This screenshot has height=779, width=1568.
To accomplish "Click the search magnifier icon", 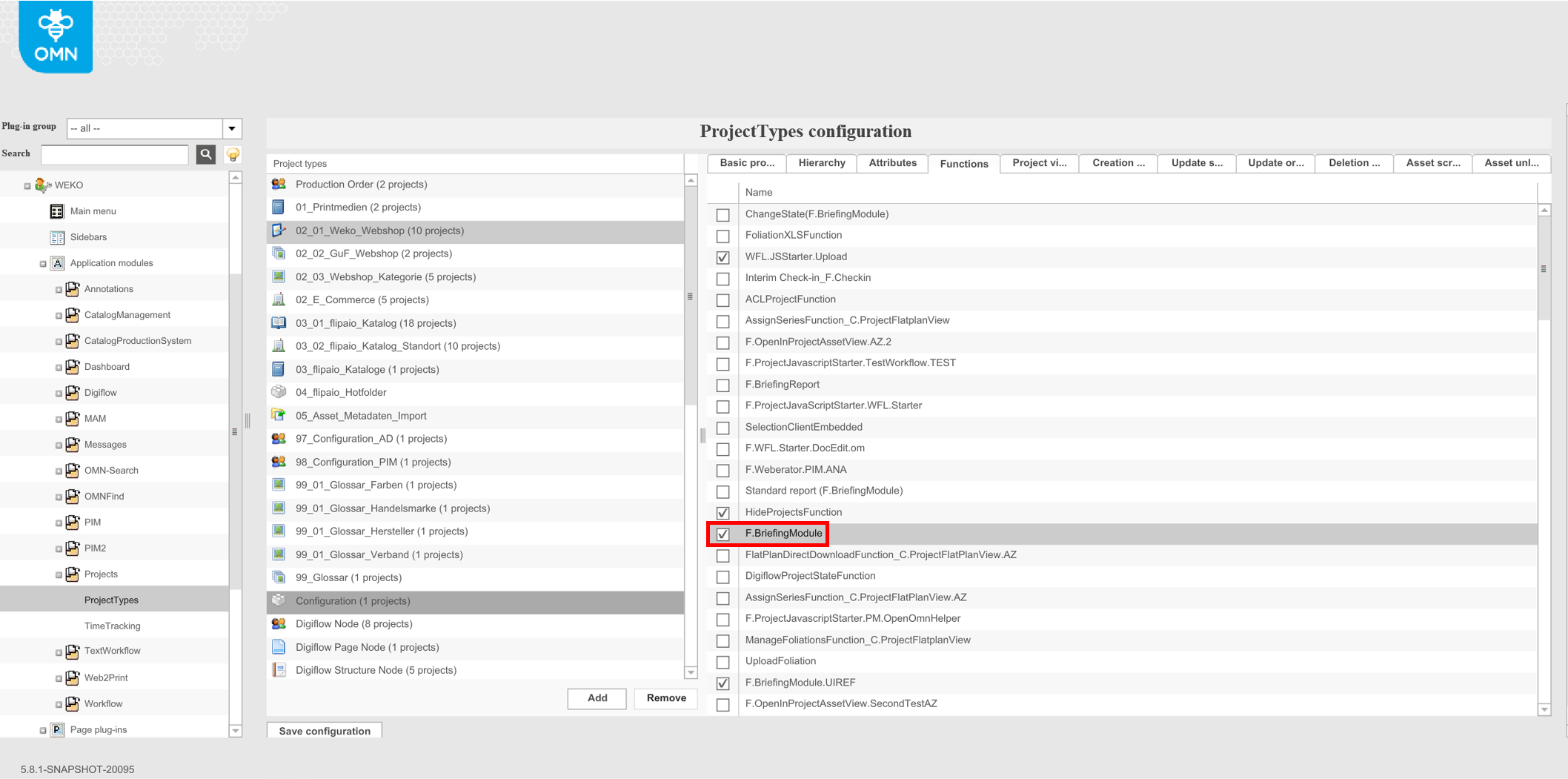I will pos(205,154).
